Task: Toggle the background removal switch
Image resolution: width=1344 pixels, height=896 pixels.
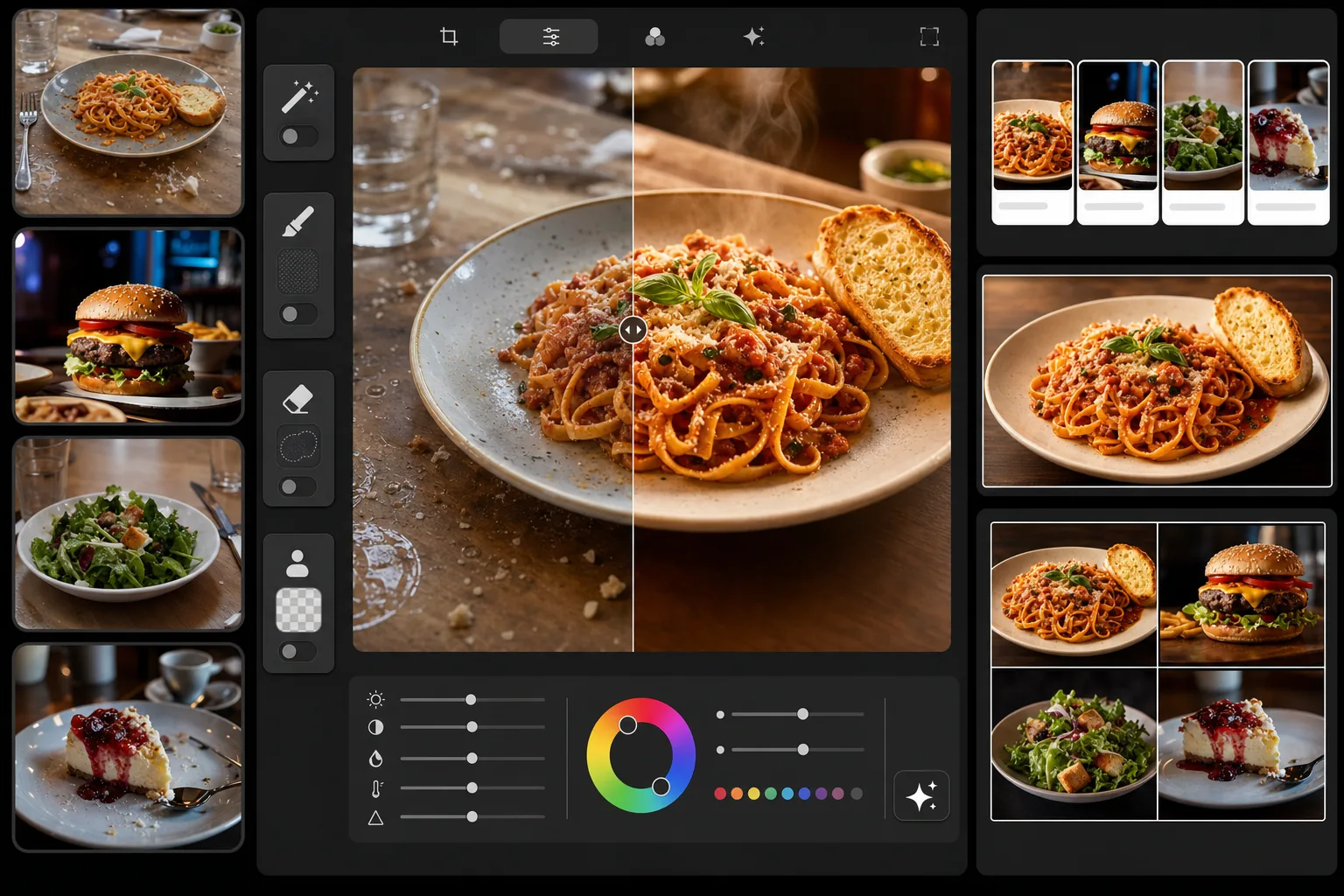Action: pyautogui.click(x=298, y=652)
